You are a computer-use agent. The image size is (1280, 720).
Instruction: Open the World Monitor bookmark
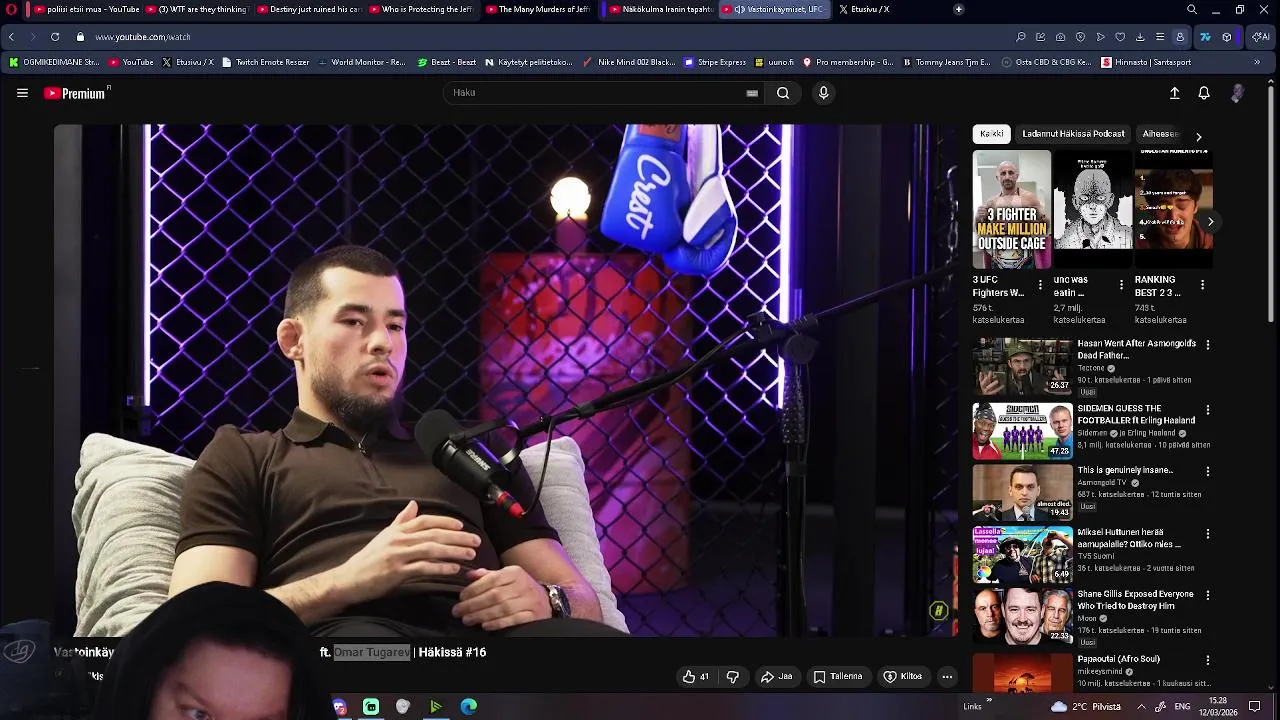pos(362,62)
